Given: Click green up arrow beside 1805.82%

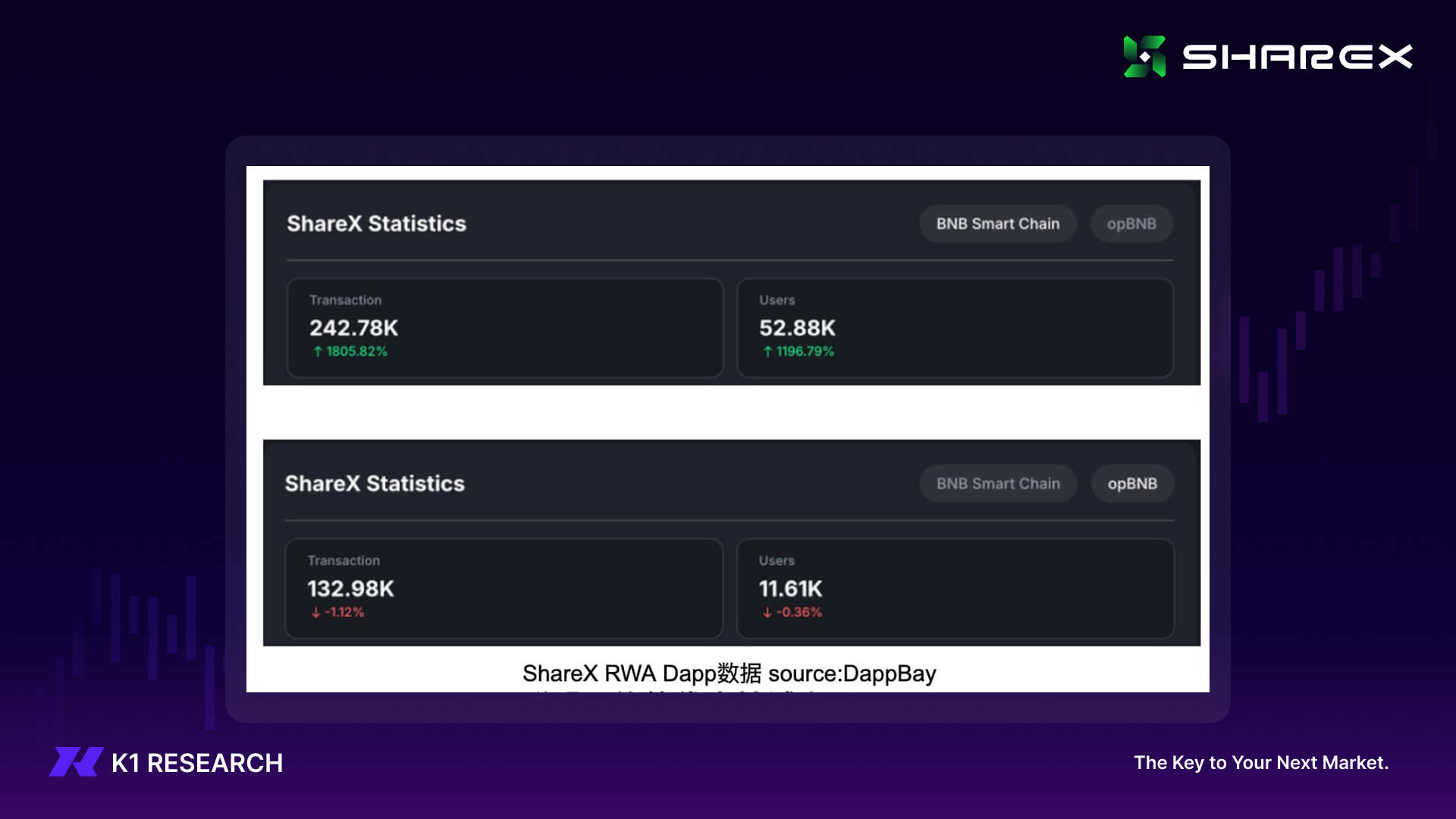Looking at the screenshot, I should coord(318,352).
